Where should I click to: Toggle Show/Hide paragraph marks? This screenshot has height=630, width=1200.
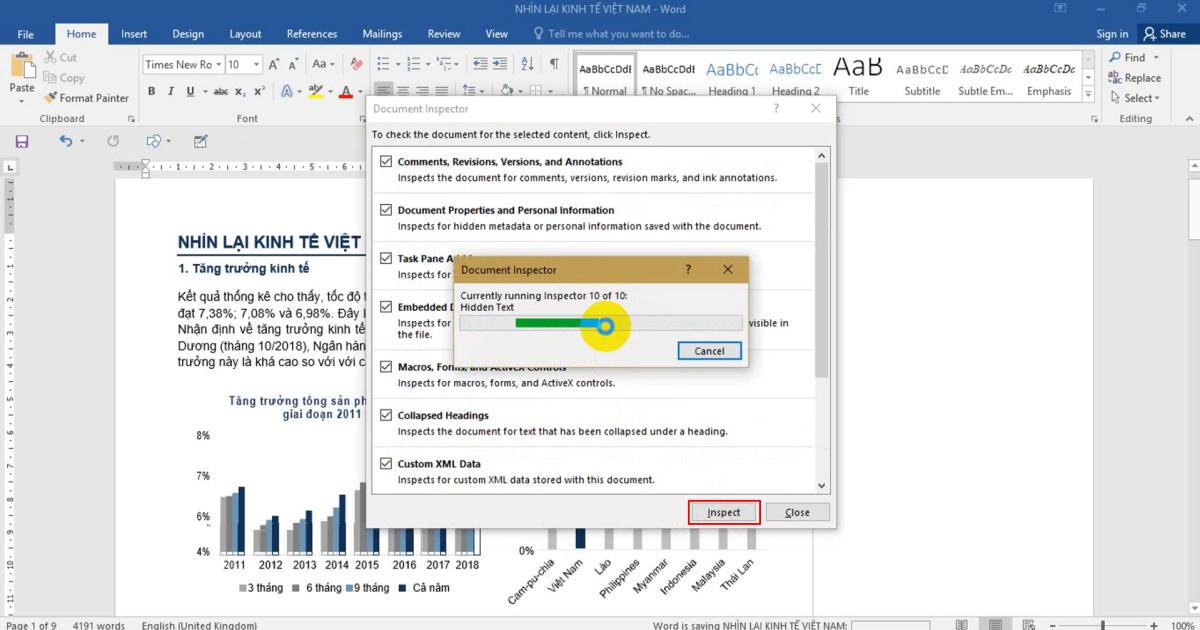tap(552, 64)
